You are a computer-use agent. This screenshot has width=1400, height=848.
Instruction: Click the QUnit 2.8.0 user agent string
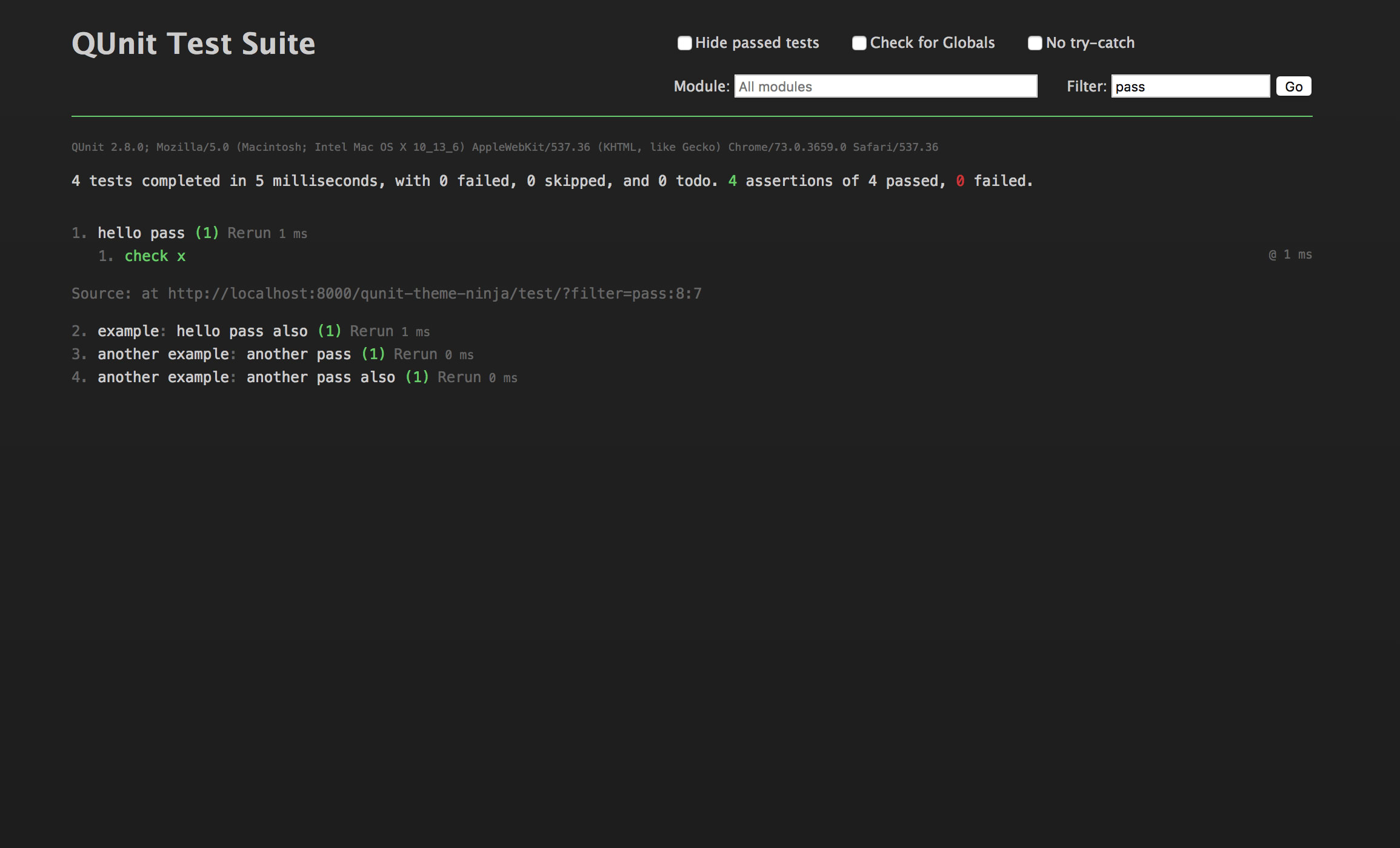pos(505,147)
